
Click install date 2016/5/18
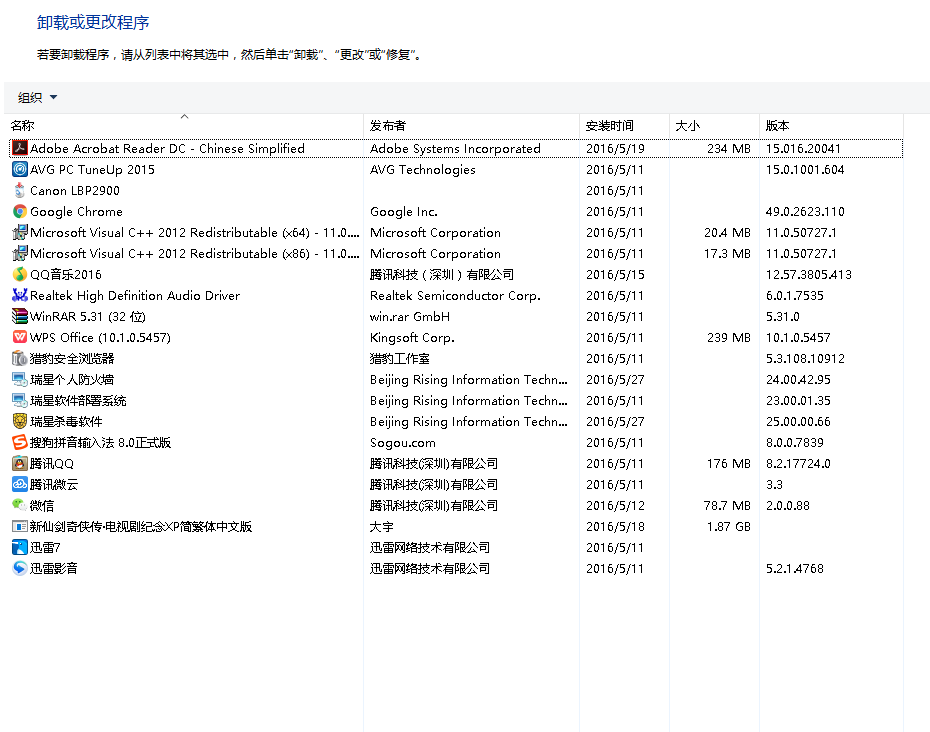point(615,527)
